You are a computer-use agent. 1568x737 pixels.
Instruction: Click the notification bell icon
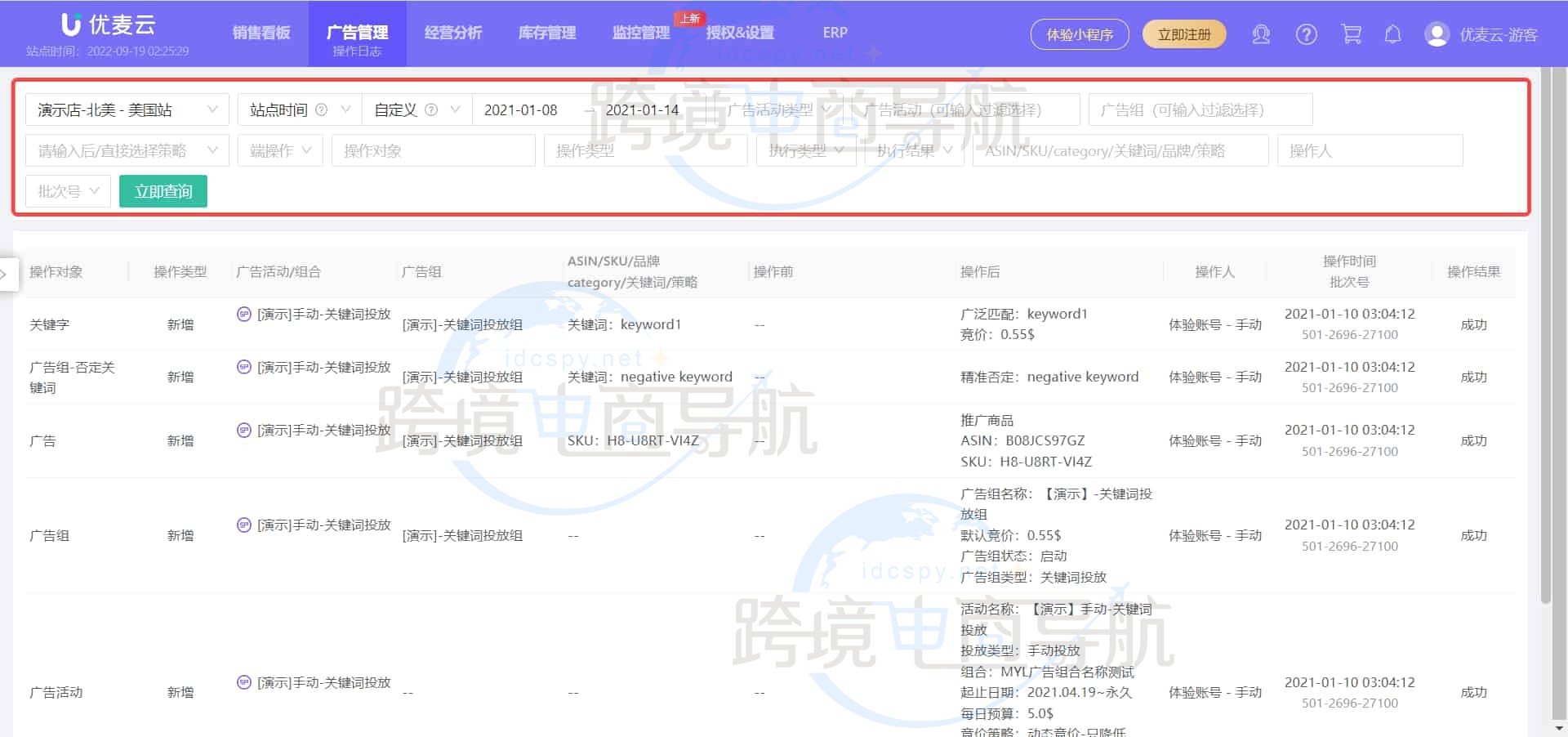[x=1392, y=34]
